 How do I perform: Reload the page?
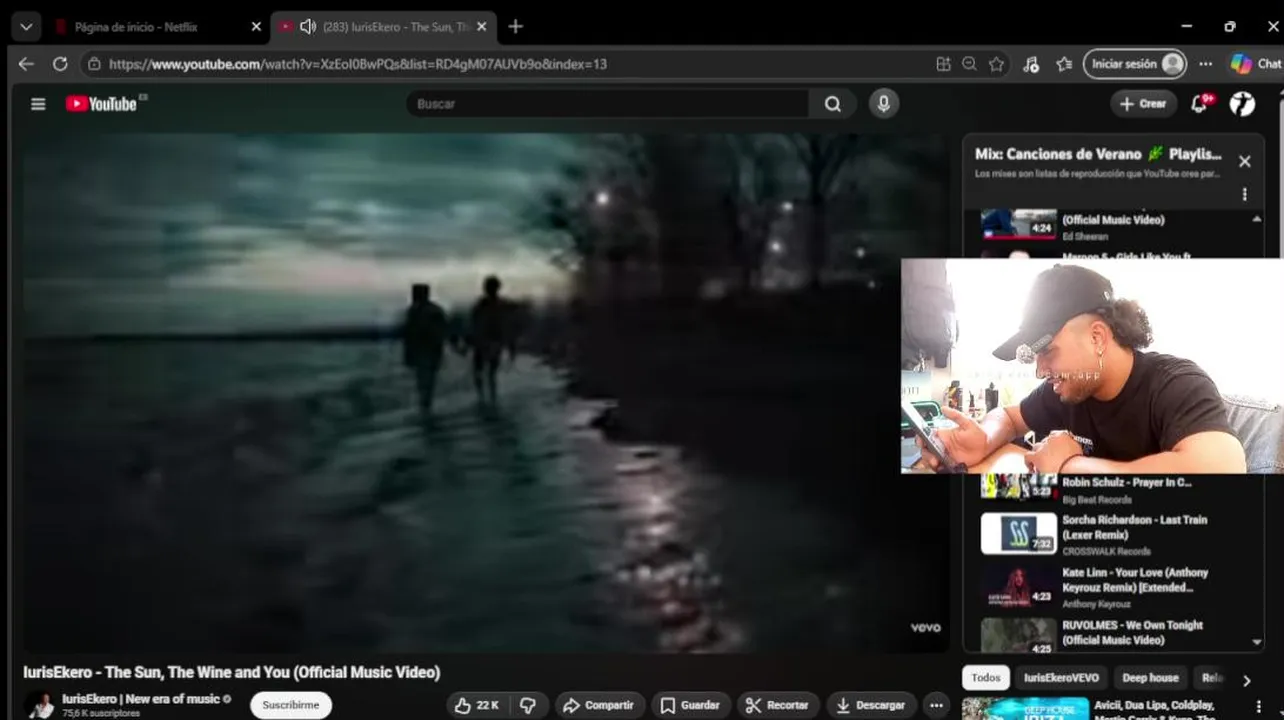(x=60, y=64)
